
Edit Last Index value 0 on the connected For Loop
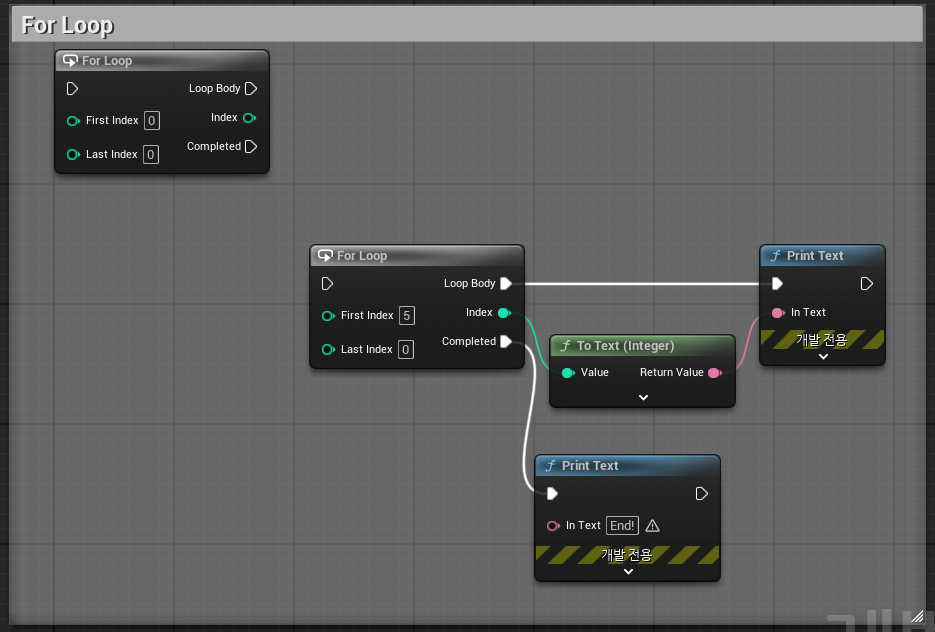click(x=405, y=349)
